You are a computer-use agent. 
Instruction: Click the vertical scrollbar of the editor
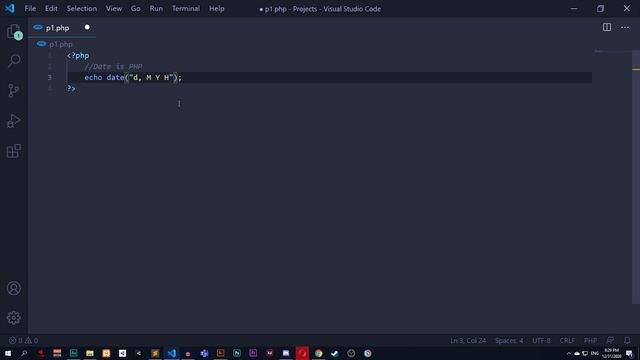[x=636, y=176]
